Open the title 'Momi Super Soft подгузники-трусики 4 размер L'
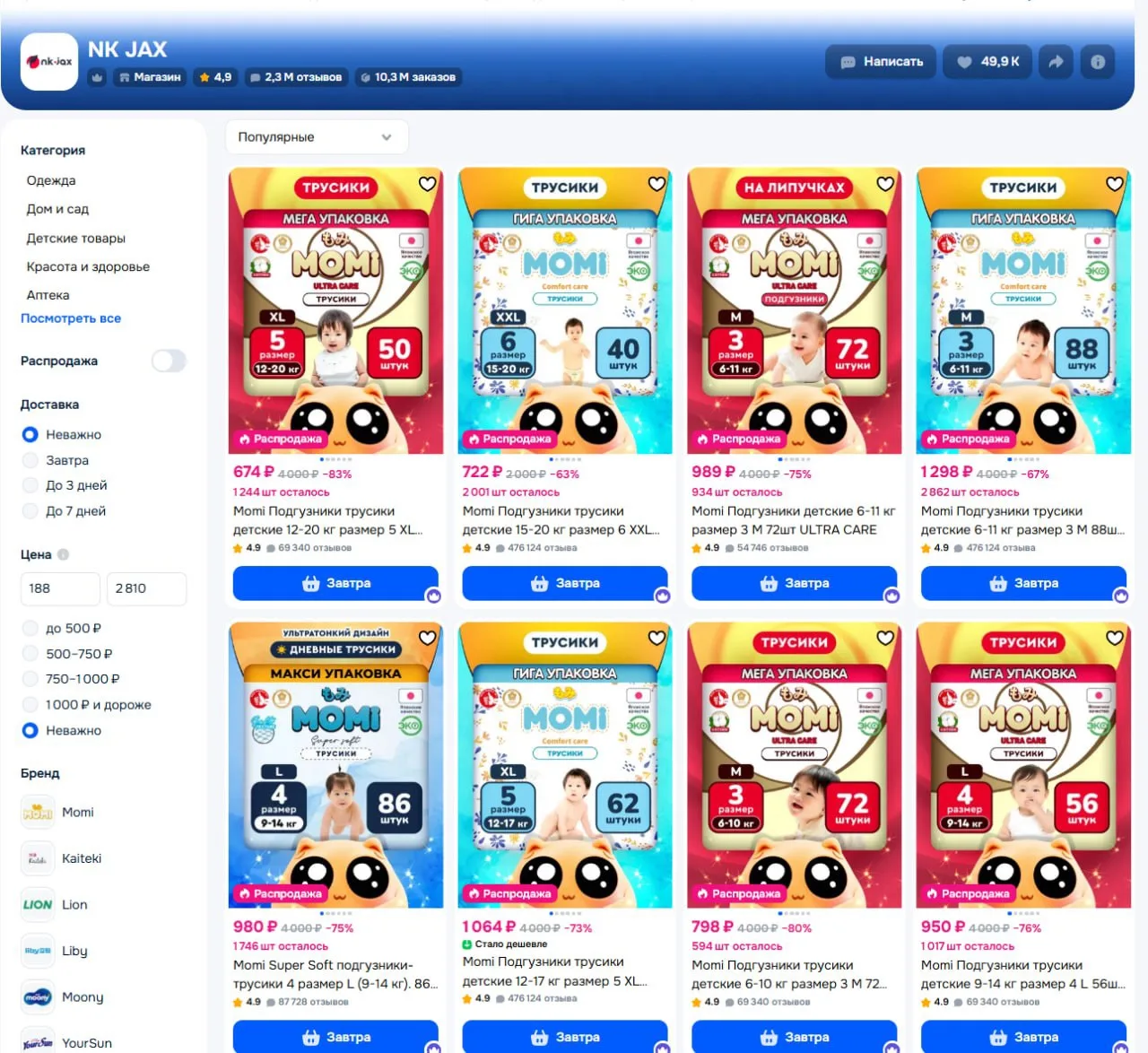Screen dimensions: 1148x1053 (335, 975)
